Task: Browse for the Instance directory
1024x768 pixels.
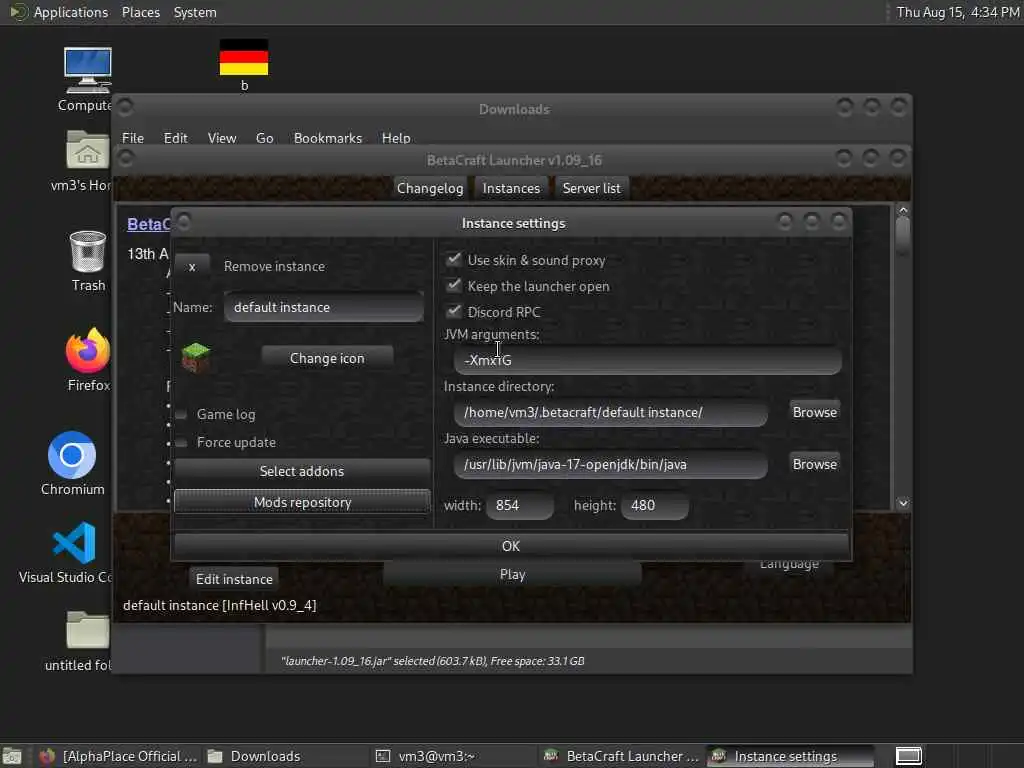Action: click(814, 412)
